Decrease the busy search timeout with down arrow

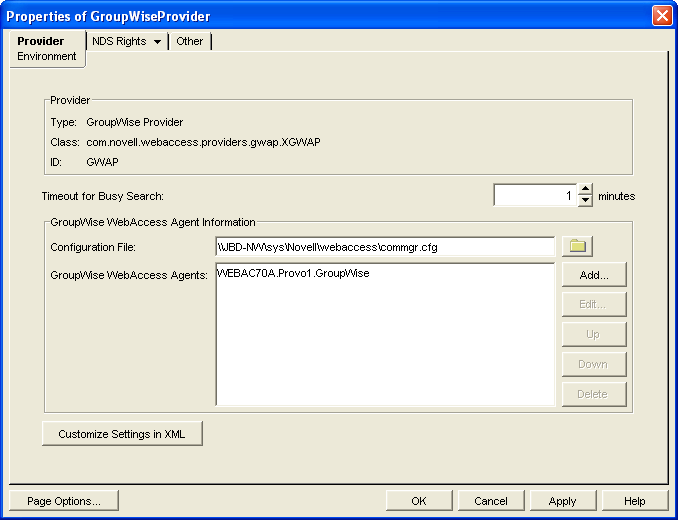click(x=586, y=201)
